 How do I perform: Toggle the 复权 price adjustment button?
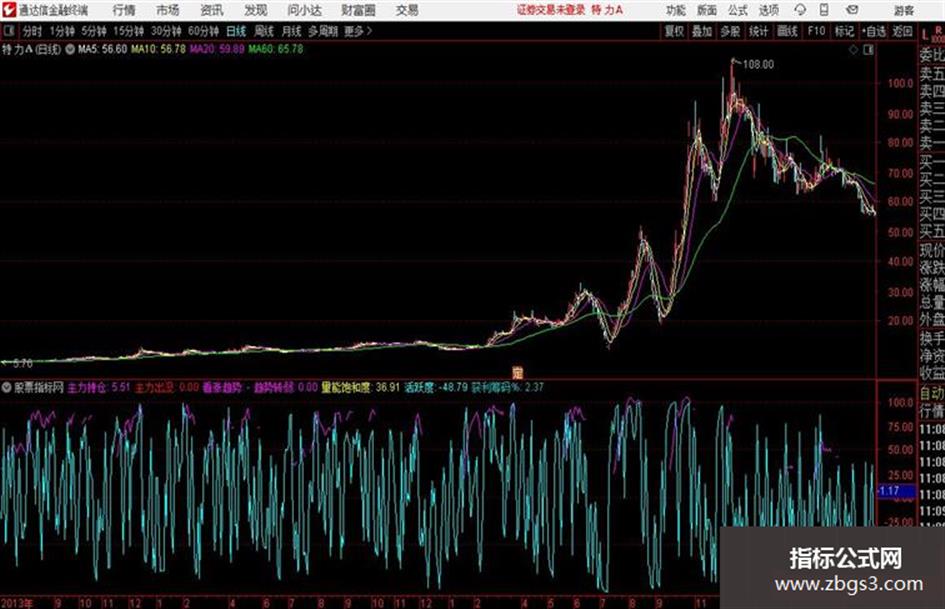pyautogui.click(x=674, y=31)
